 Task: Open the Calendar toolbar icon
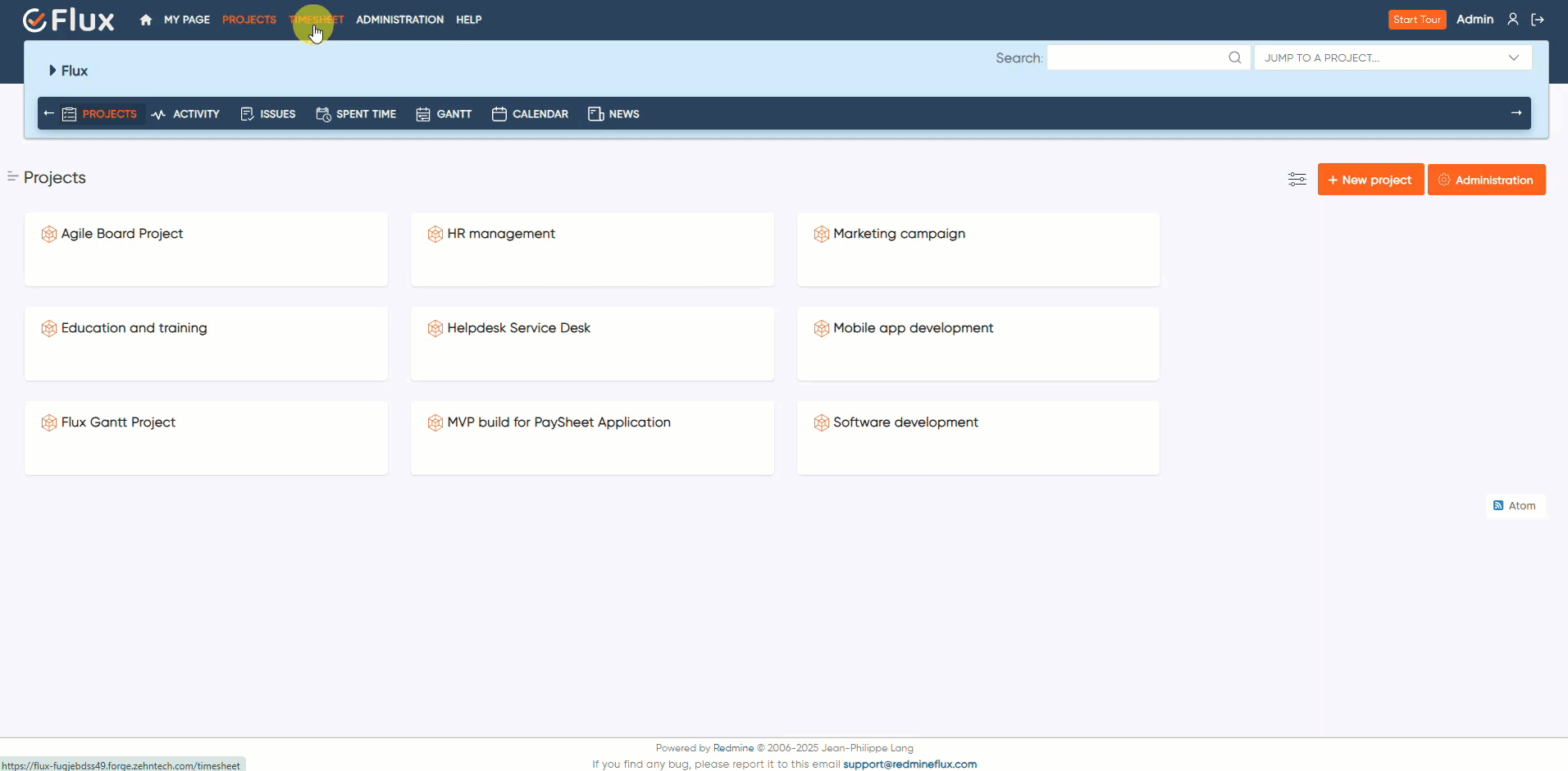pyautogui.click(x=499, y=114)
